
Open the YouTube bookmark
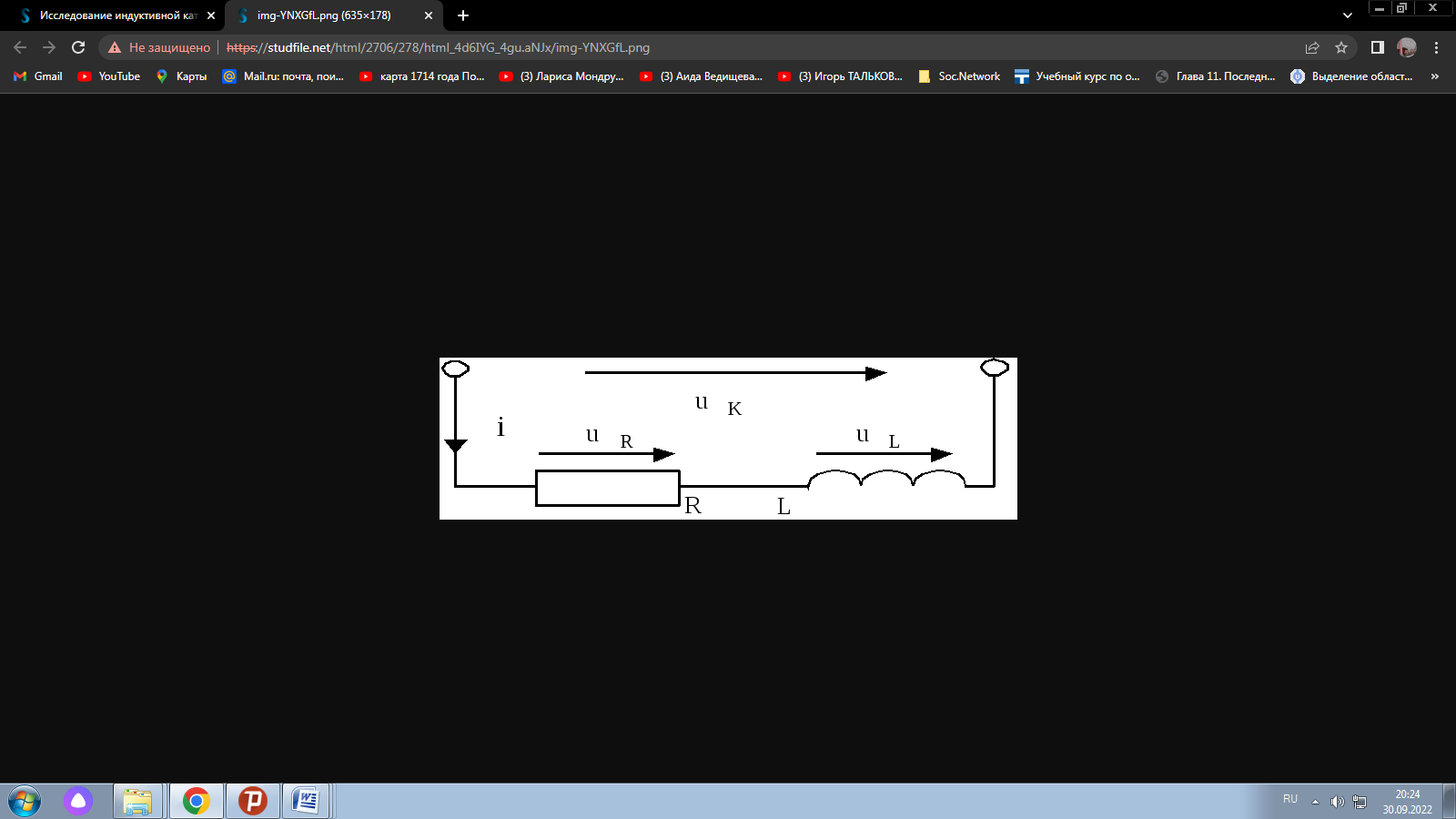click(109, 76)
